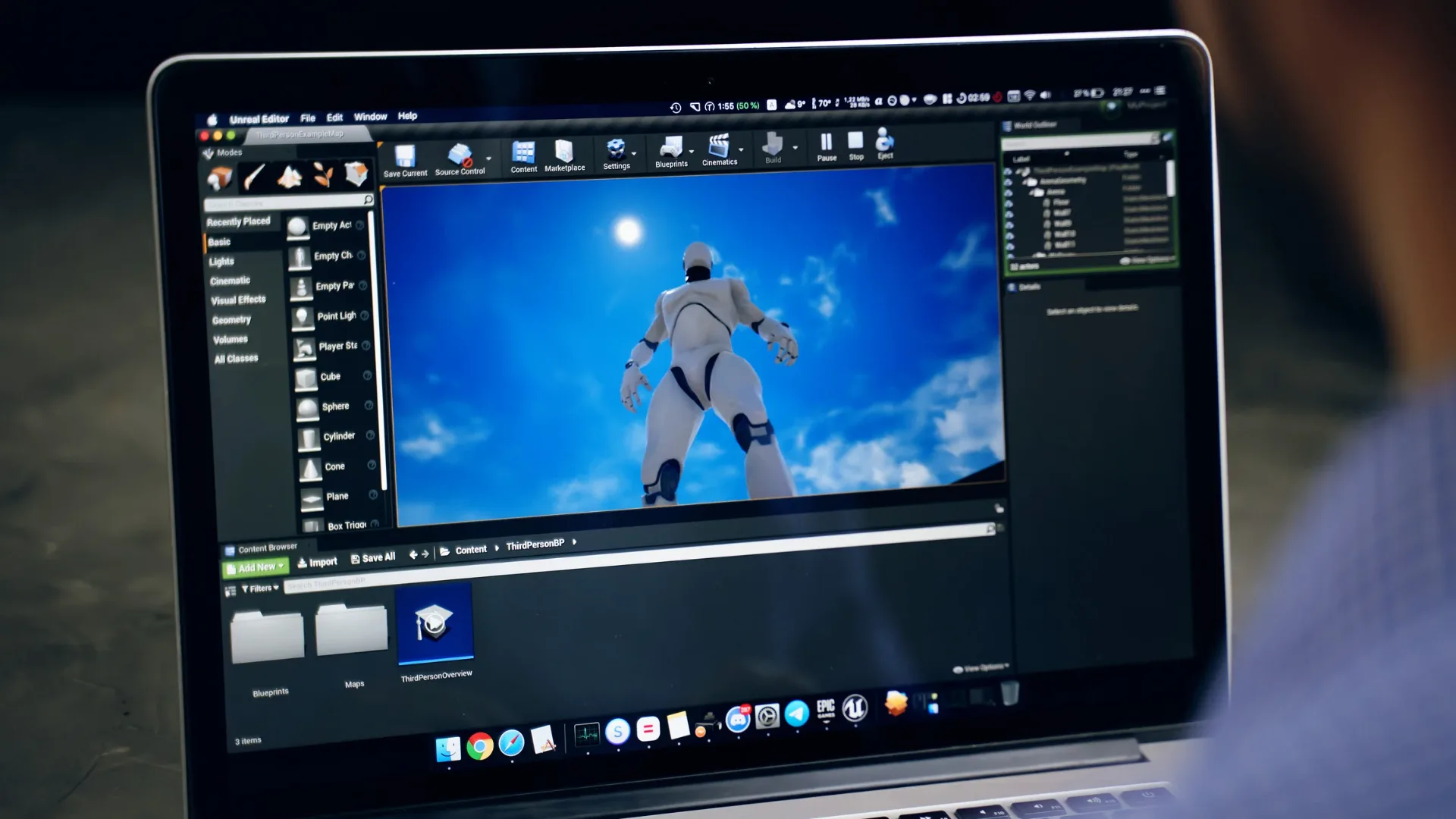Click the Settings toolbar icon
This screenshot has height=819, width=1456.
(x=616, y=149)
